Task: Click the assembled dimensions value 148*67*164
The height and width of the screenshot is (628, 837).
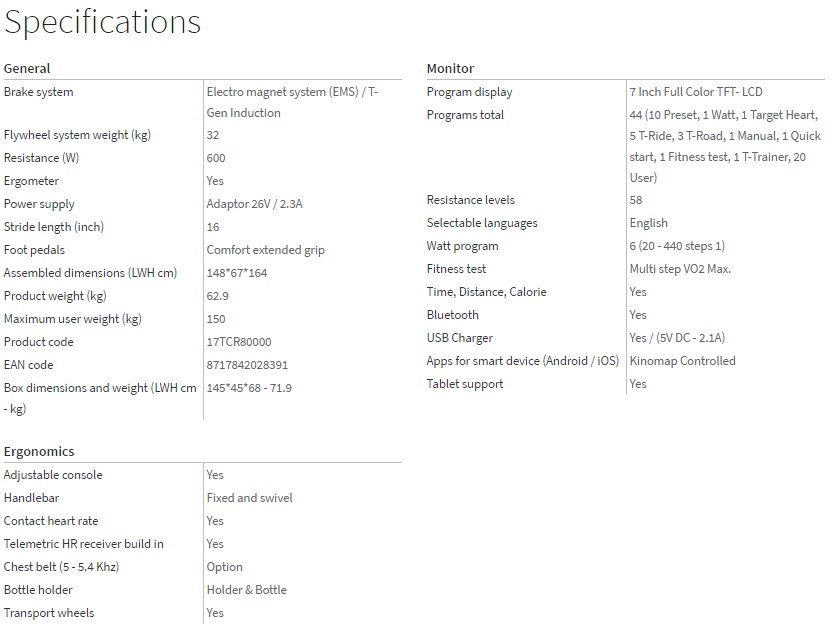Action: point(237,273)
